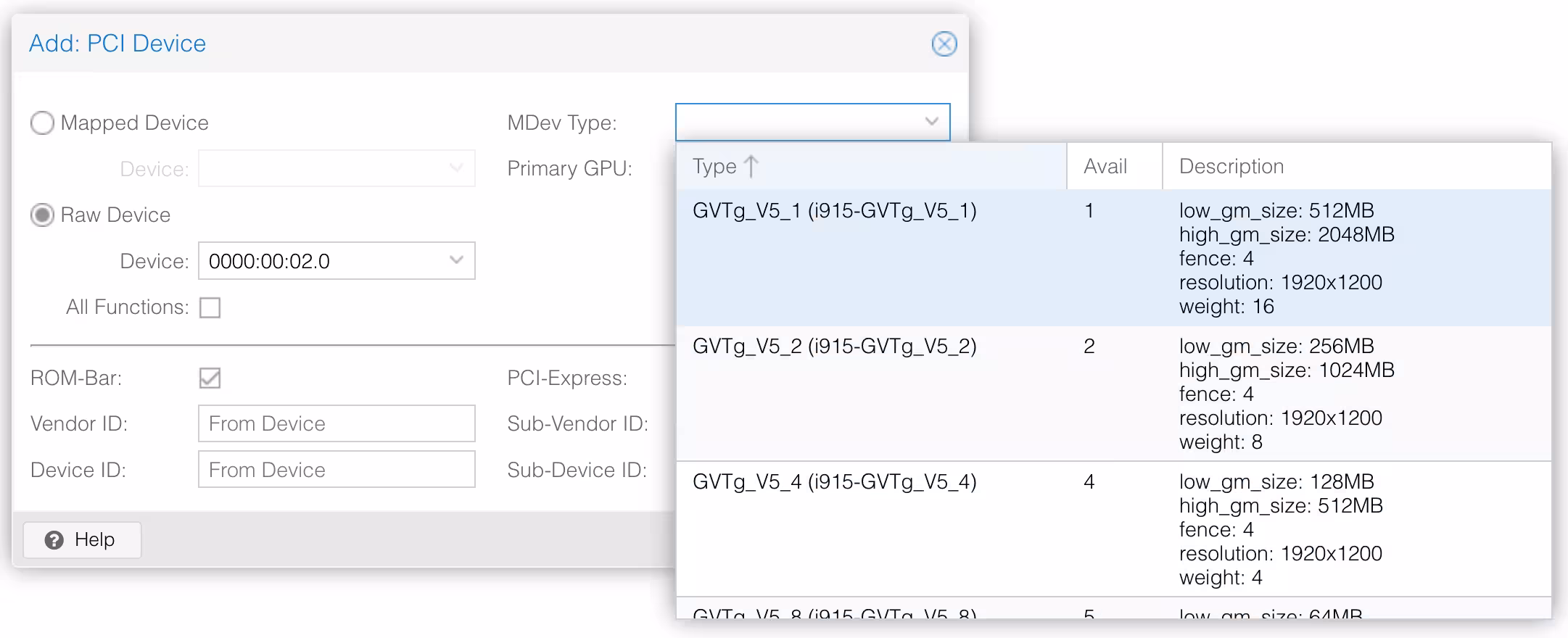Select the partially visible GVTg_V5_8 entry
The image size is (1568, 638).
(834, 613)
